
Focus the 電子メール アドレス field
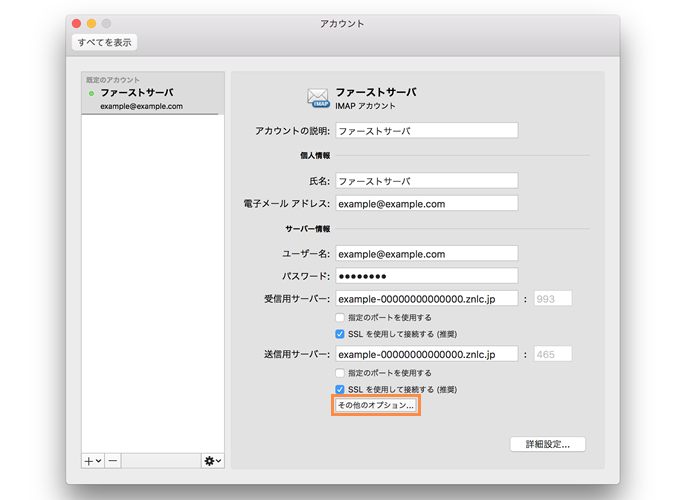click(426, 204)
